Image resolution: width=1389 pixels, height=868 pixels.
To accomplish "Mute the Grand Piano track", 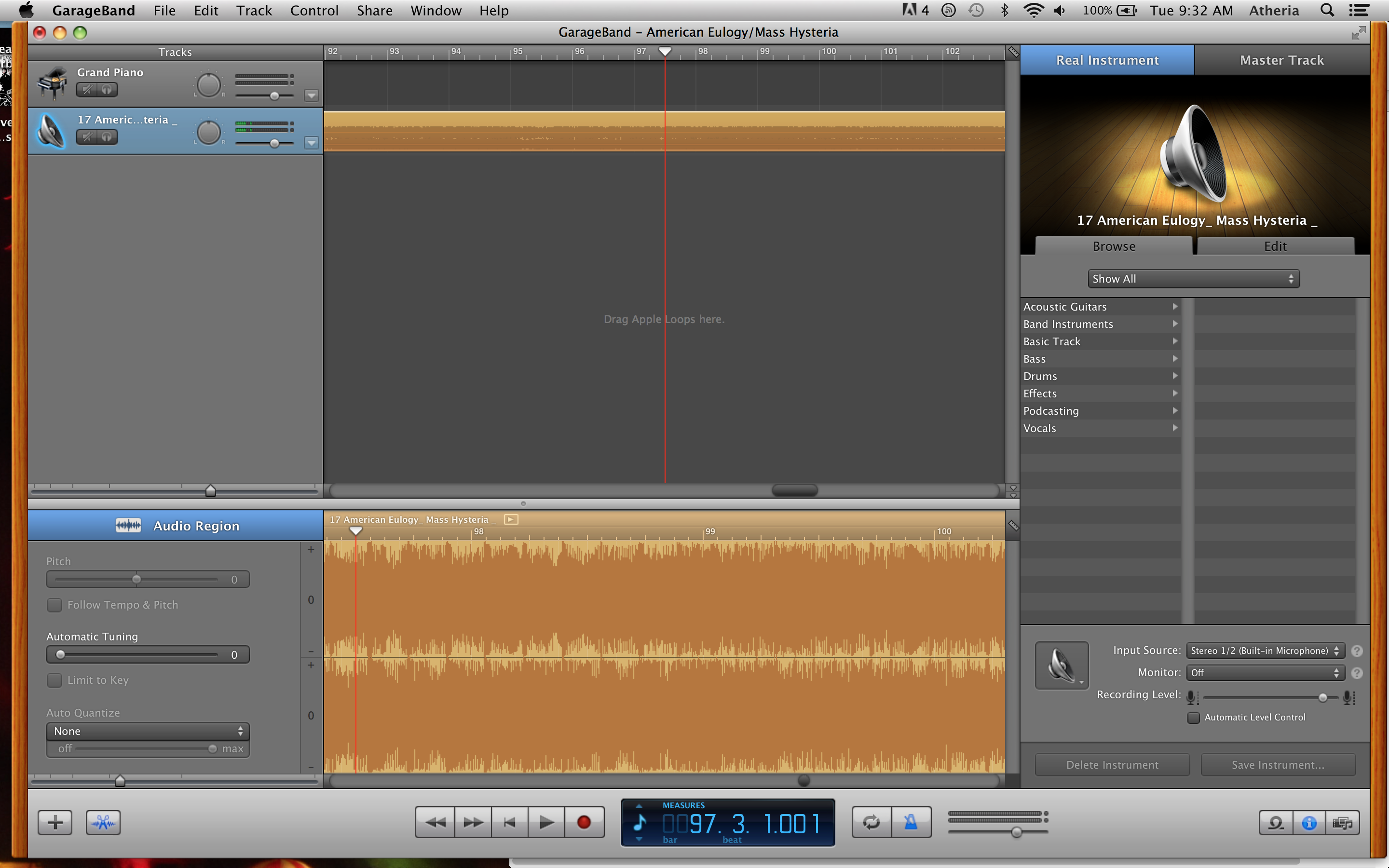I will pyautogui.click(x=87, y=90).
